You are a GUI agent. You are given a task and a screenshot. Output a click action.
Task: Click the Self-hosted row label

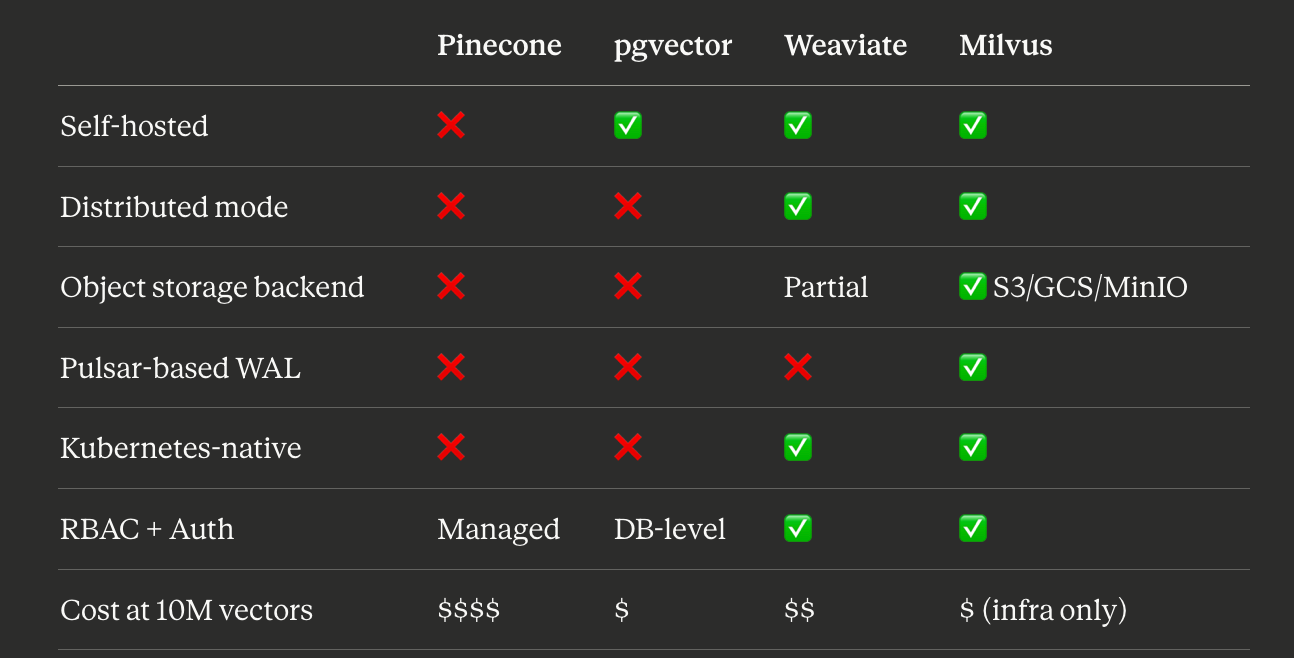coord(134,126)
